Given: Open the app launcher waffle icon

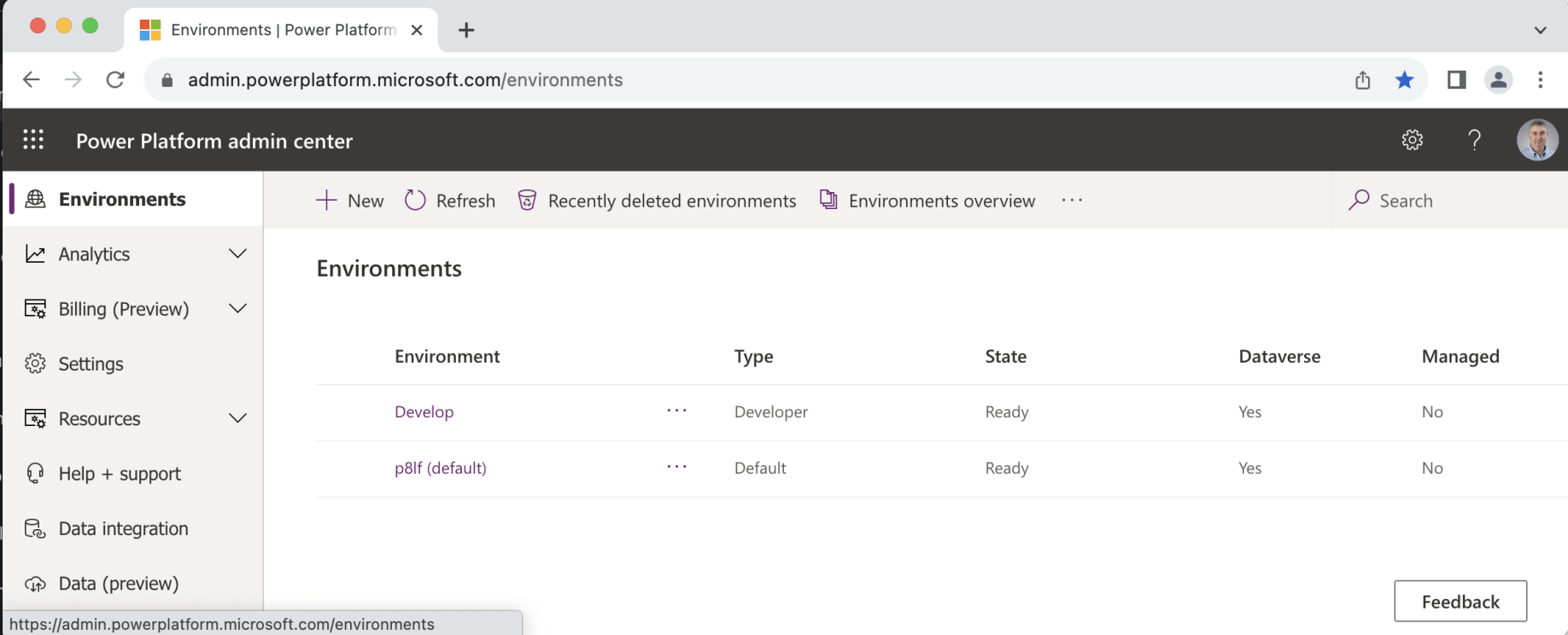Looking at the screenshot, I should 33,140.
